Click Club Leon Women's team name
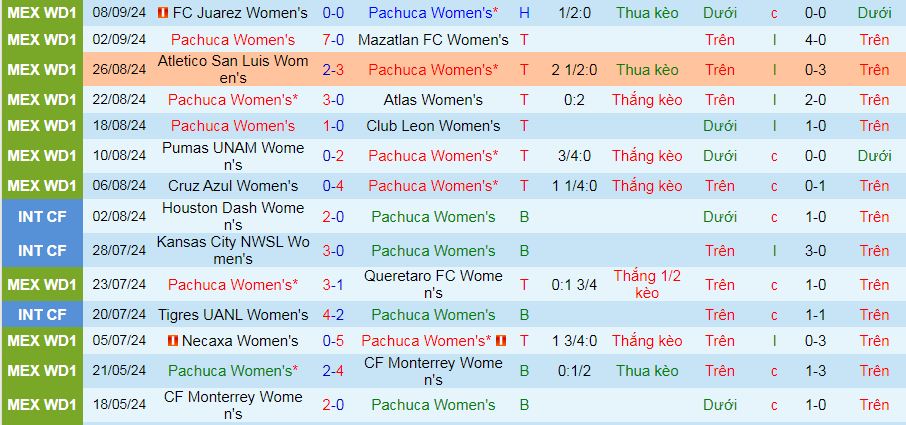Image resolution: width=906 pixels, height=425 pixels. 433,126
